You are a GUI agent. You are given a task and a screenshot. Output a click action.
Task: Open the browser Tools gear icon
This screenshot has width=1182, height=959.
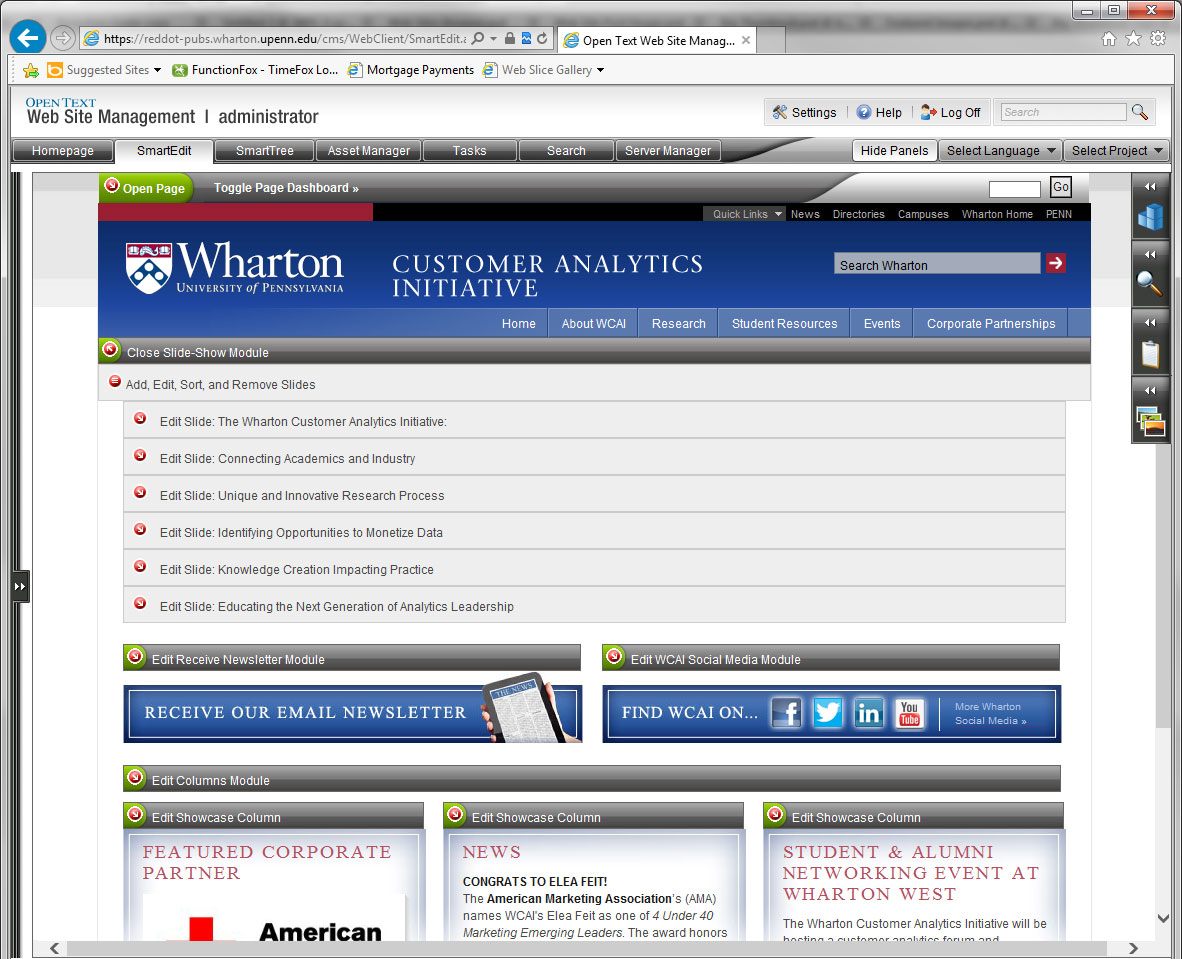(1158, 38)
